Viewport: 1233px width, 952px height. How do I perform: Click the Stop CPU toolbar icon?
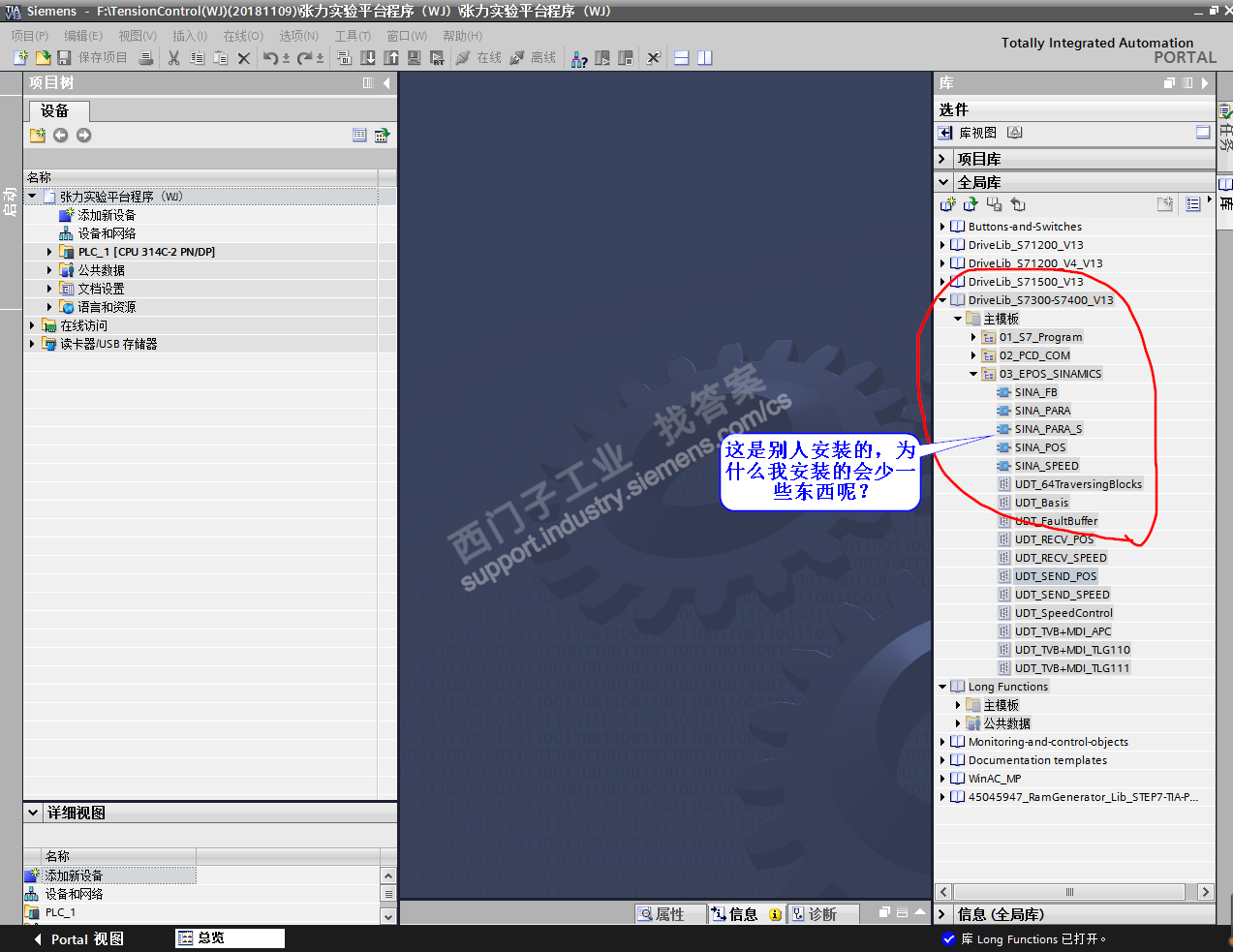[x=626, y=58]
